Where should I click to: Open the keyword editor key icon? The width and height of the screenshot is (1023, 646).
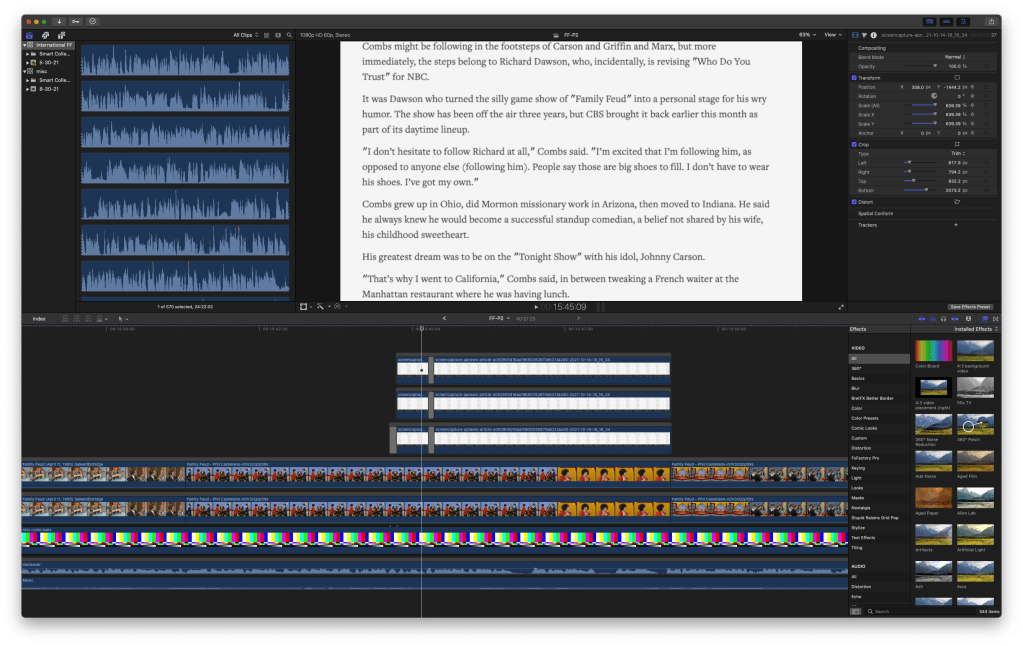(75, 20)
